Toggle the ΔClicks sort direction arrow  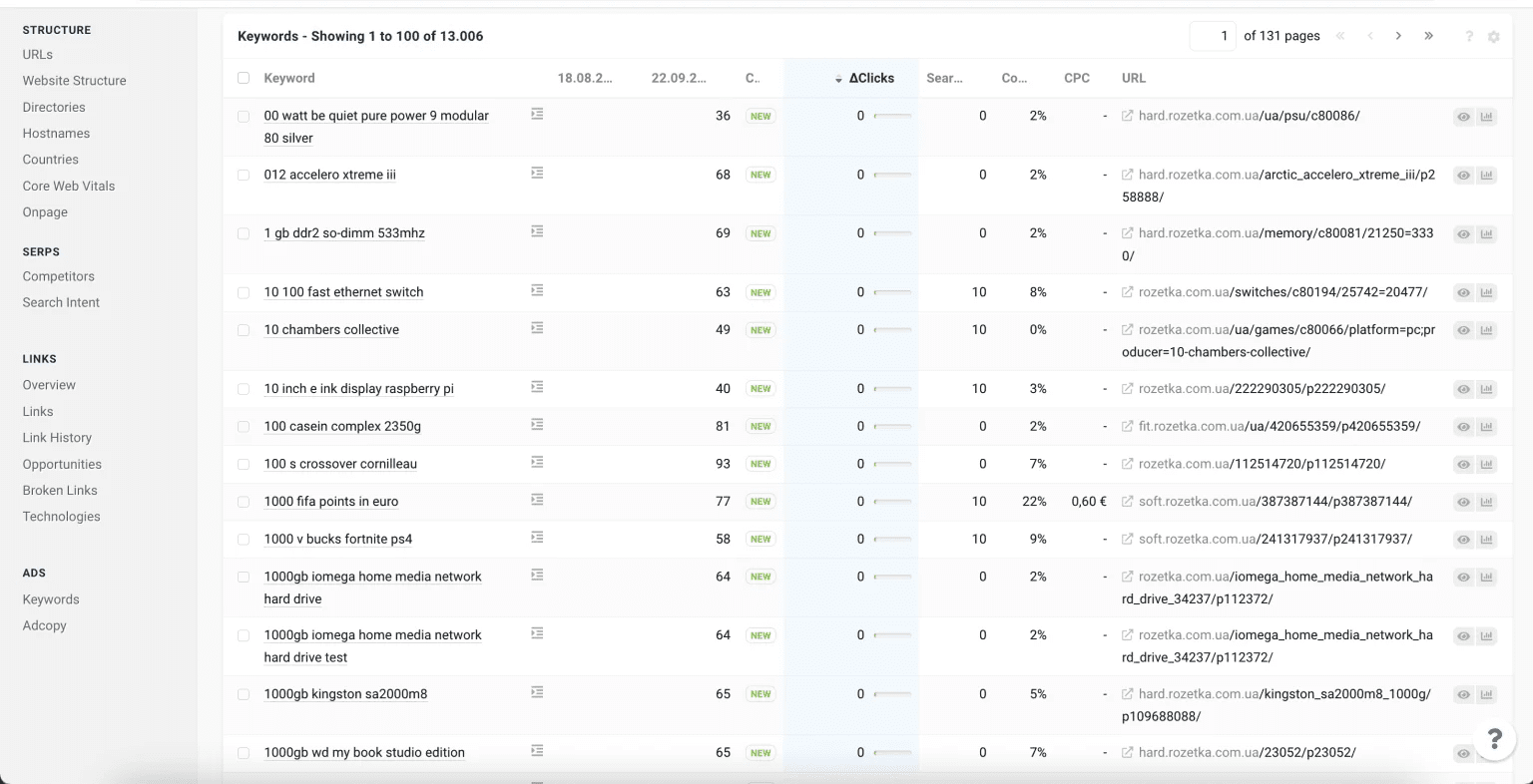tap(837, 77)
